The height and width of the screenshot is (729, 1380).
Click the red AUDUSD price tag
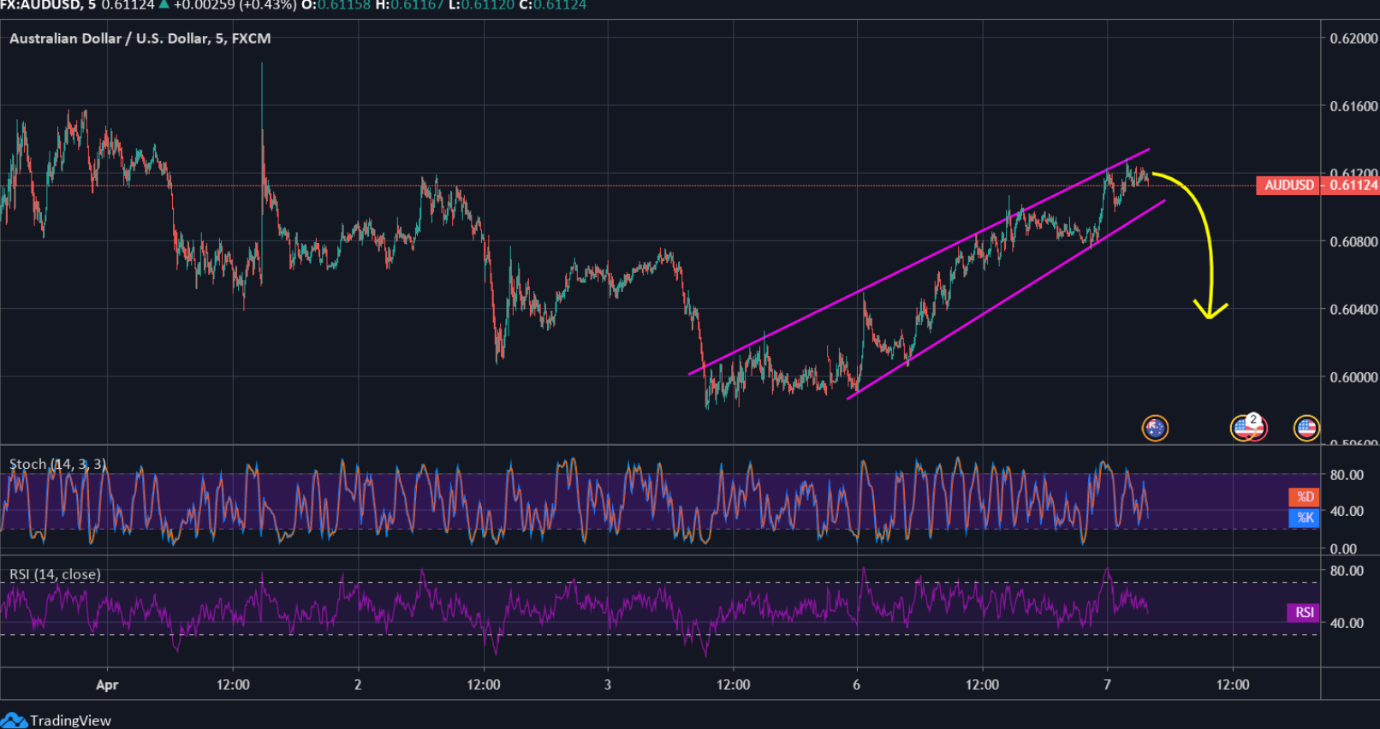click(x=1288, y=185)
